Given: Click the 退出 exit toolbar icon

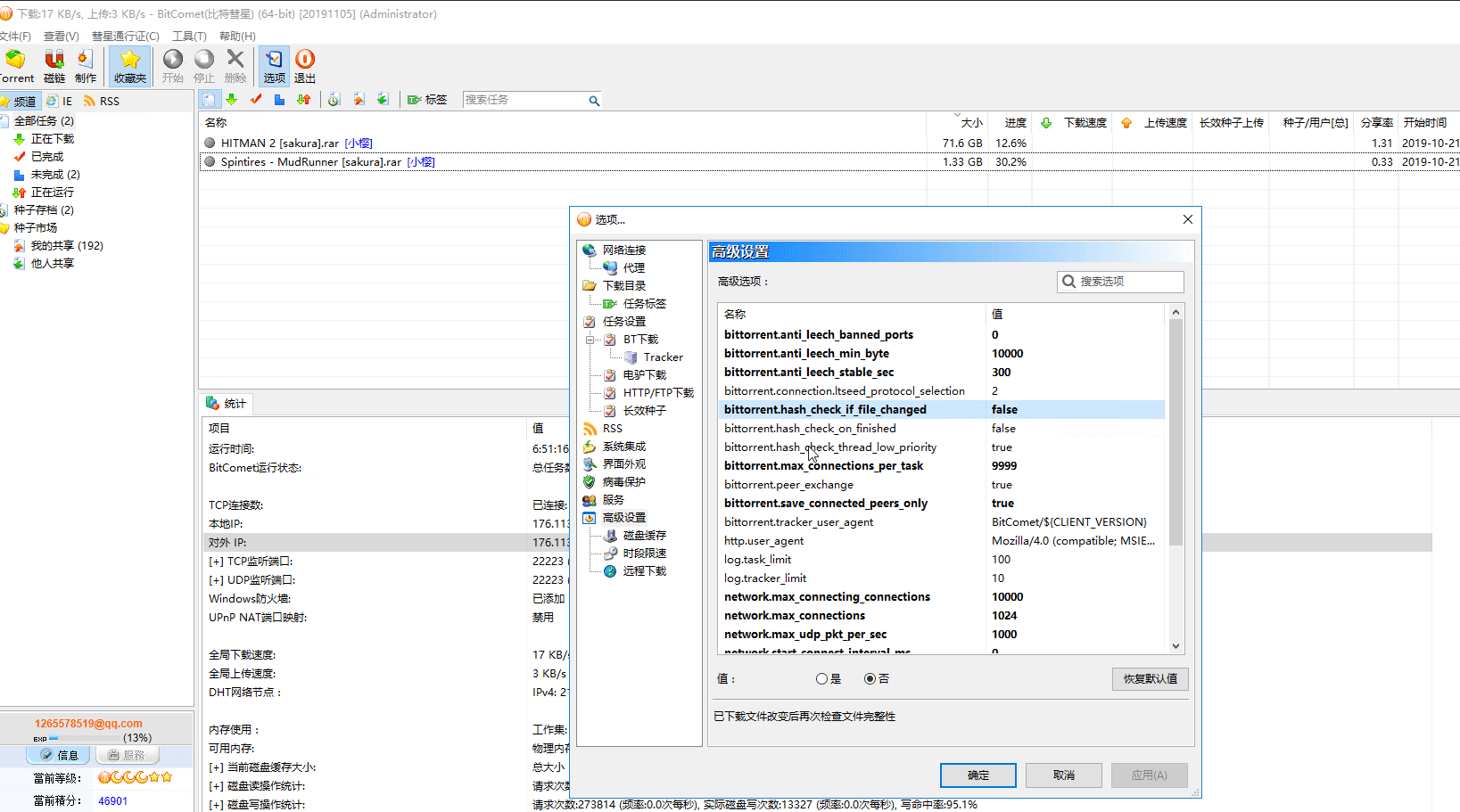Looking at the screenshot, I should (305, 67).
